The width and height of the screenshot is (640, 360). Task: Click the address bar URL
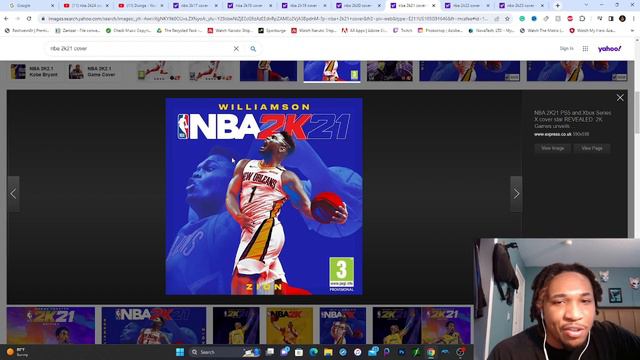tap(267, 19)
